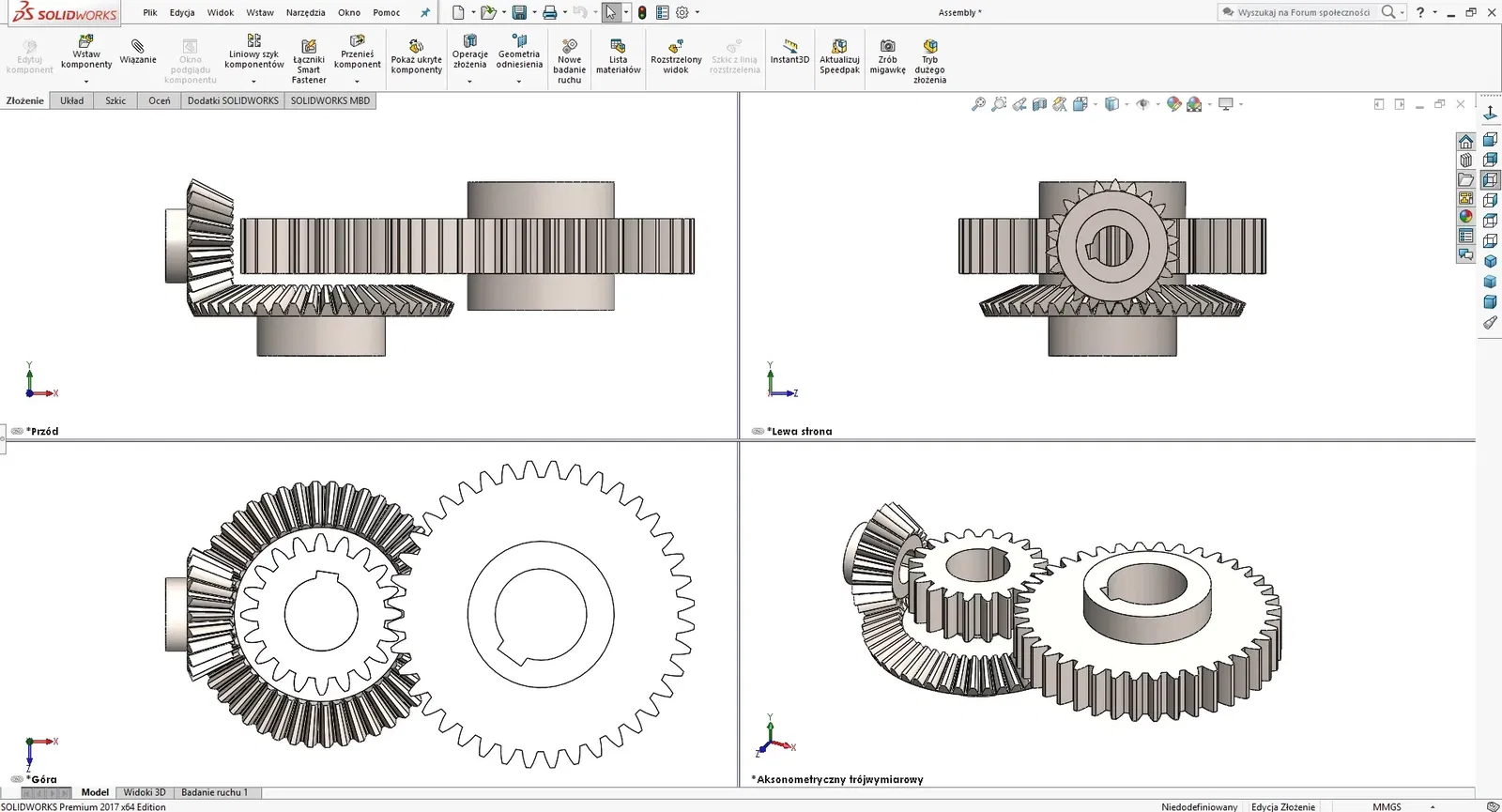Click the Wstaw komponenty tool
The height and width of the screenshot is (812, 1502).
(86, 53)
